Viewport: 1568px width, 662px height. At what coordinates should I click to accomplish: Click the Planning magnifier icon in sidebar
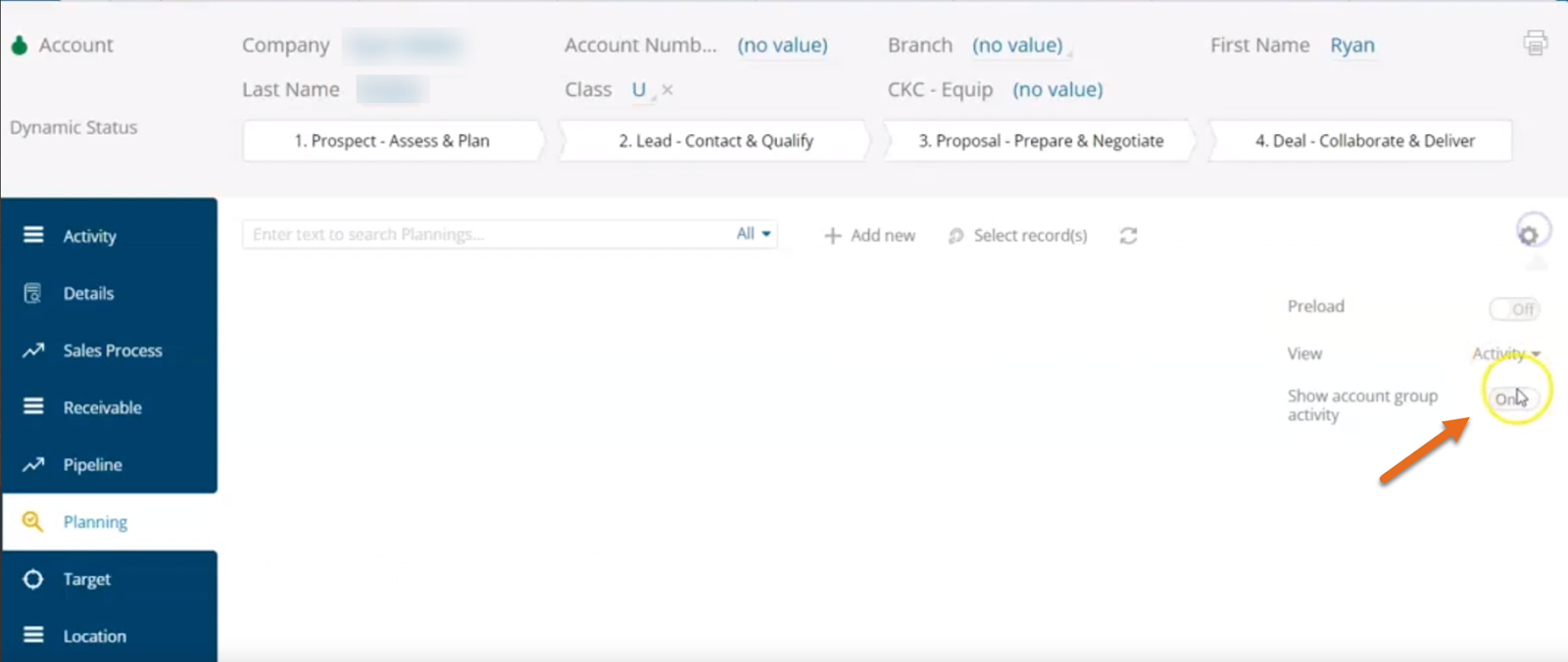(33, 522)
